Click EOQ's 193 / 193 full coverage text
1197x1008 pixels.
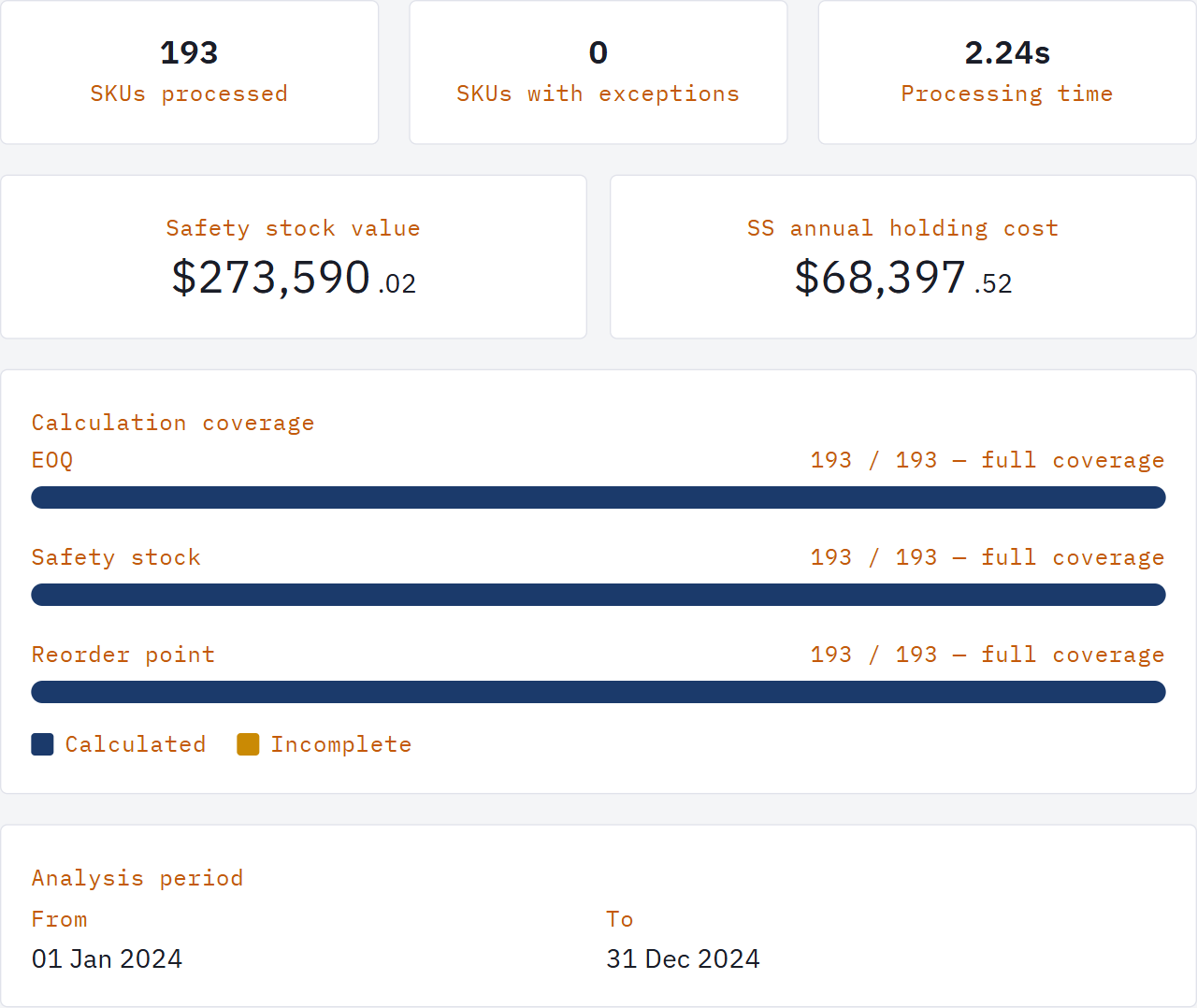point(987,460)
